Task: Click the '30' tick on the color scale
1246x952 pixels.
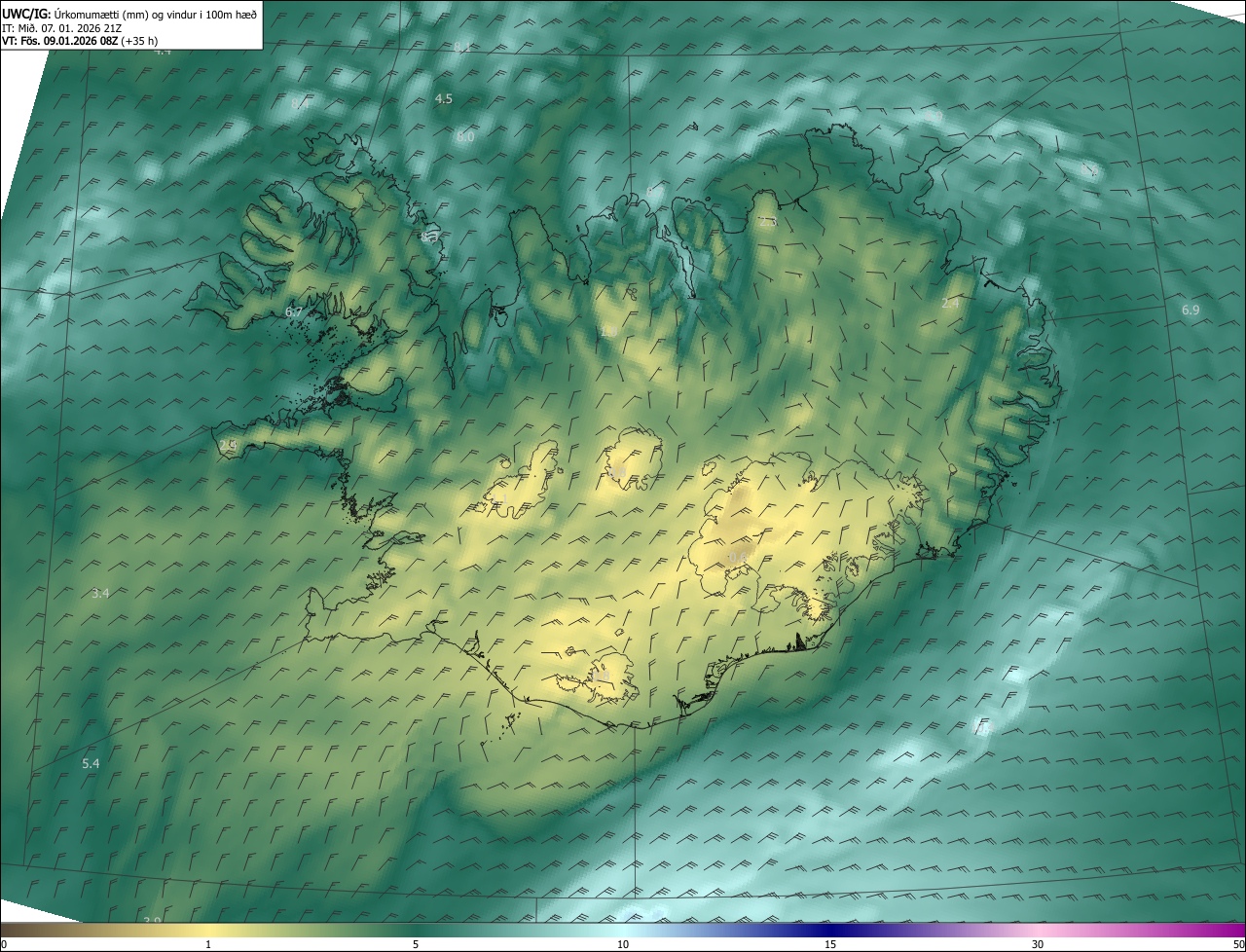Action: point(1038,945)
